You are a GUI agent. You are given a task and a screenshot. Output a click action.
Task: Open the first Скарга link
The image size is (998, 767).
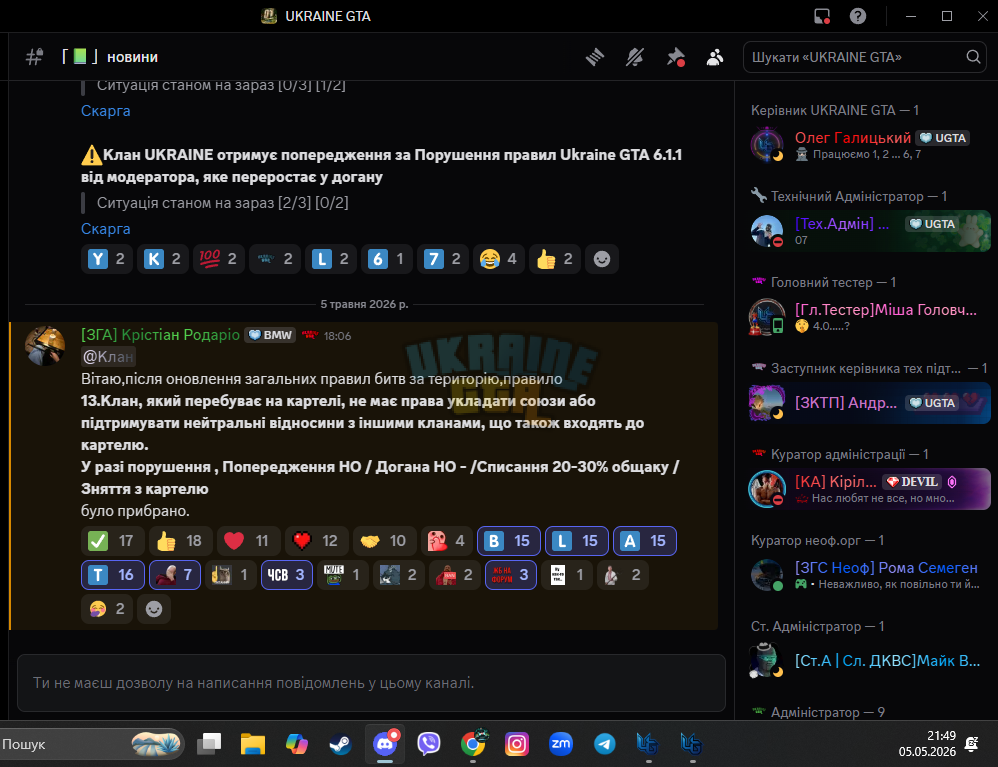[x=106, y=111]
